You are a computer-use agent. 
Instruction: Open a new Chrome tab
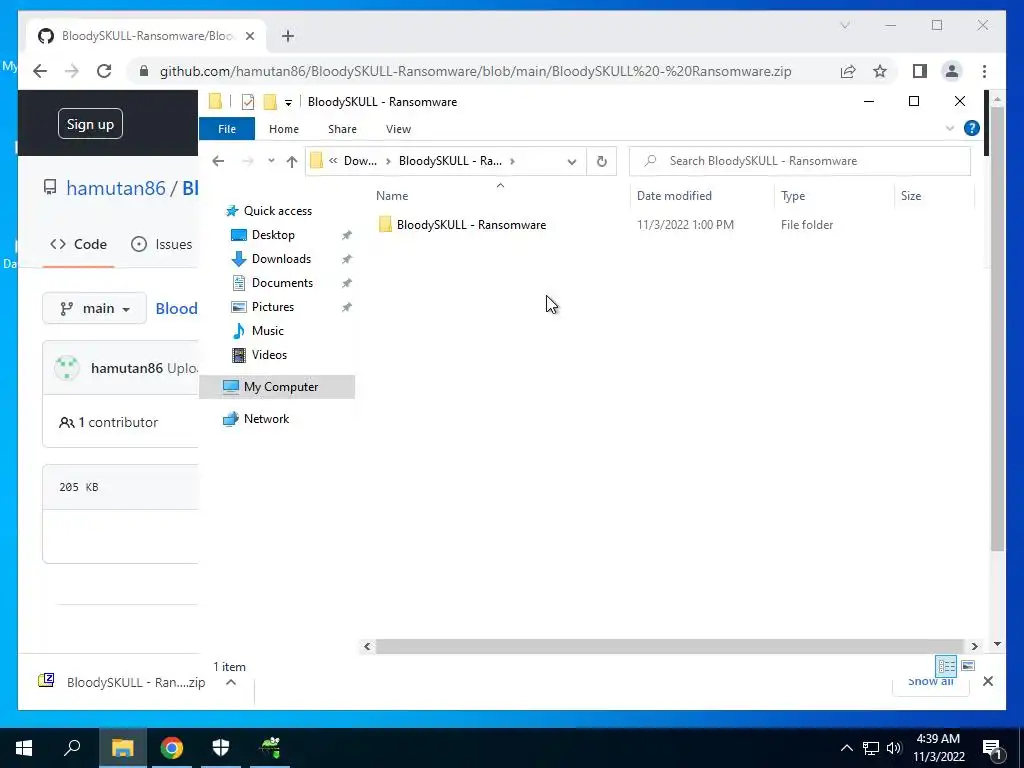[x=288, y=37]
